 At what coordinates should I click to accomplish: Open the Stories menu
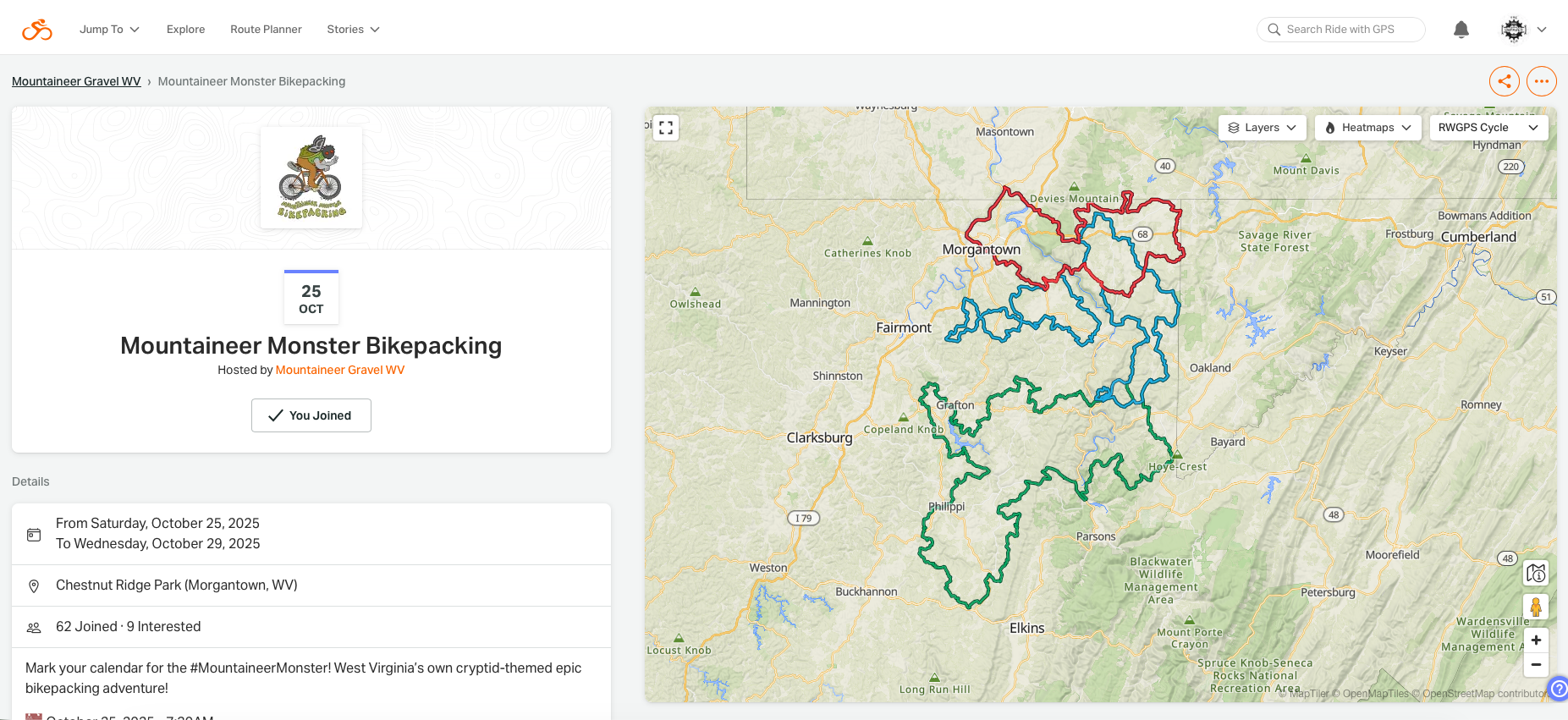pyautogui.click(x=353, y=30)
